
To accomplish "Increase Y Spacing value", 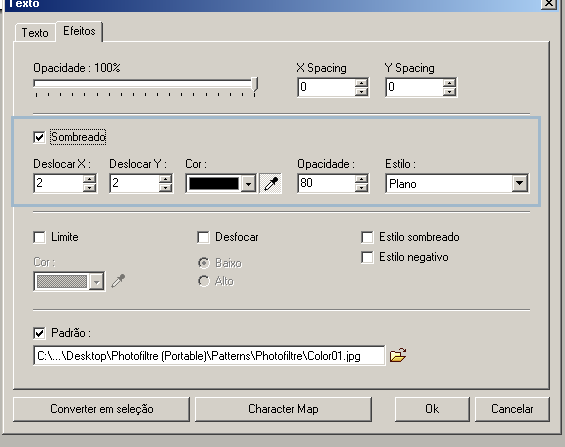I will point(449,83).
